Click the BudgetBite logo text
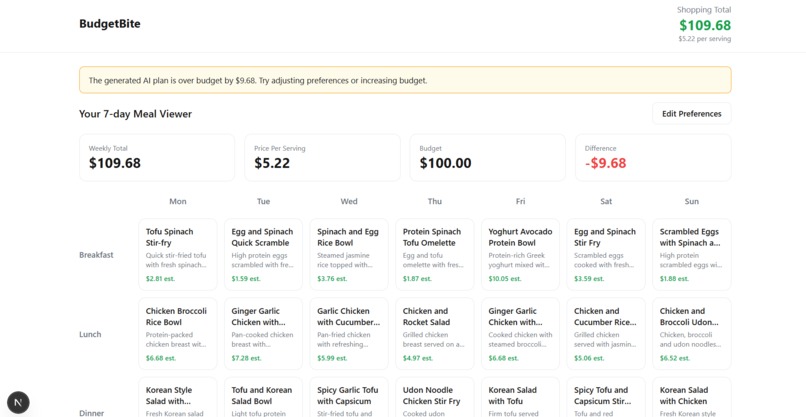This screenshot has height=417, width=806. click(x=109, y=24)
